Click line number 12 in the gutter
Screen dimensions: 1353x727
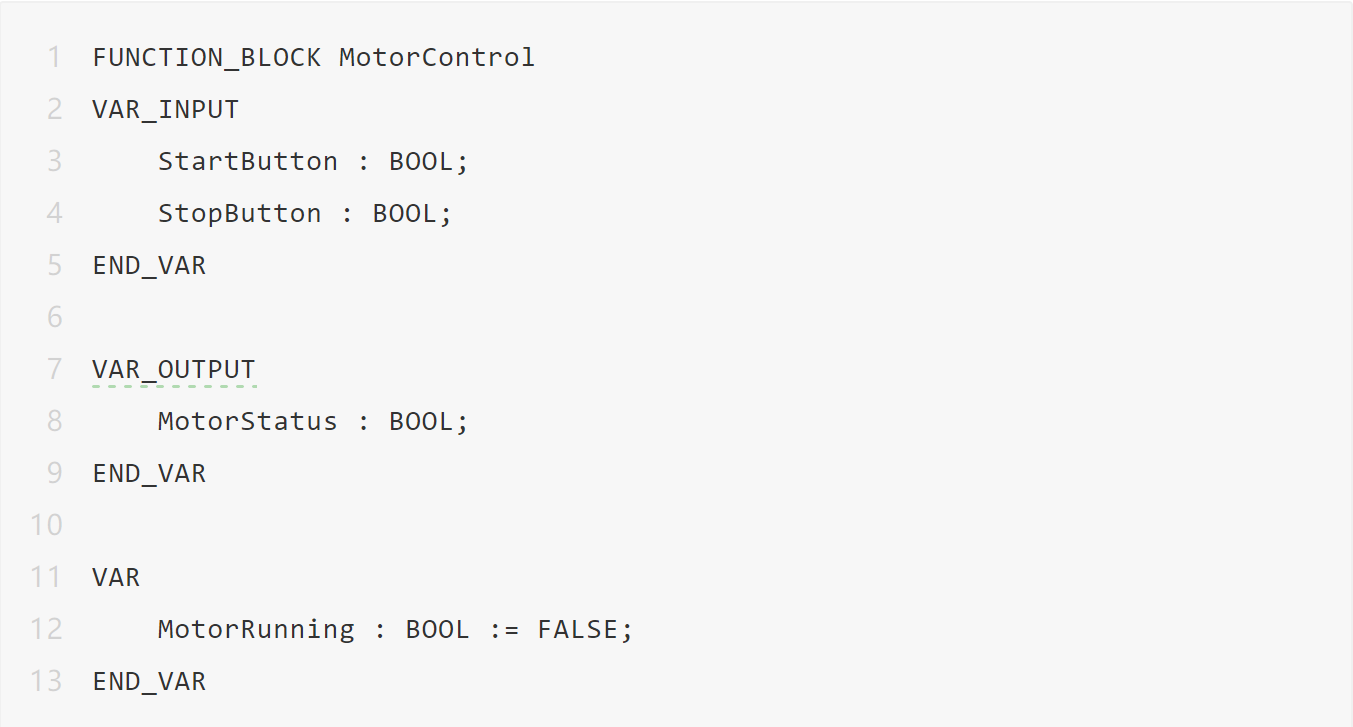pos(47,629)
